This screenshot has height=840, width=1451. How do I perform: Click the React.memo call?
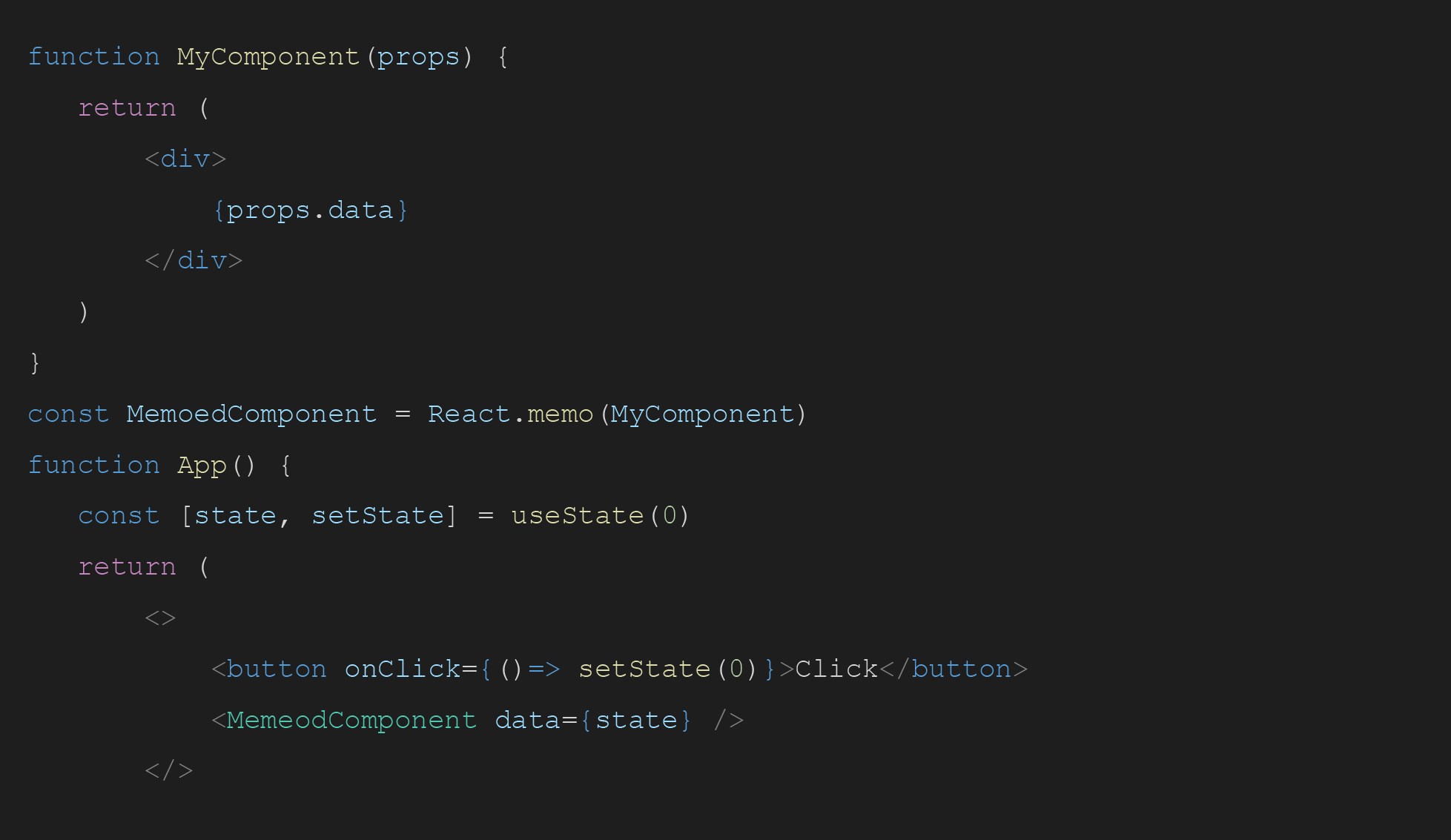tap(510, 414)
